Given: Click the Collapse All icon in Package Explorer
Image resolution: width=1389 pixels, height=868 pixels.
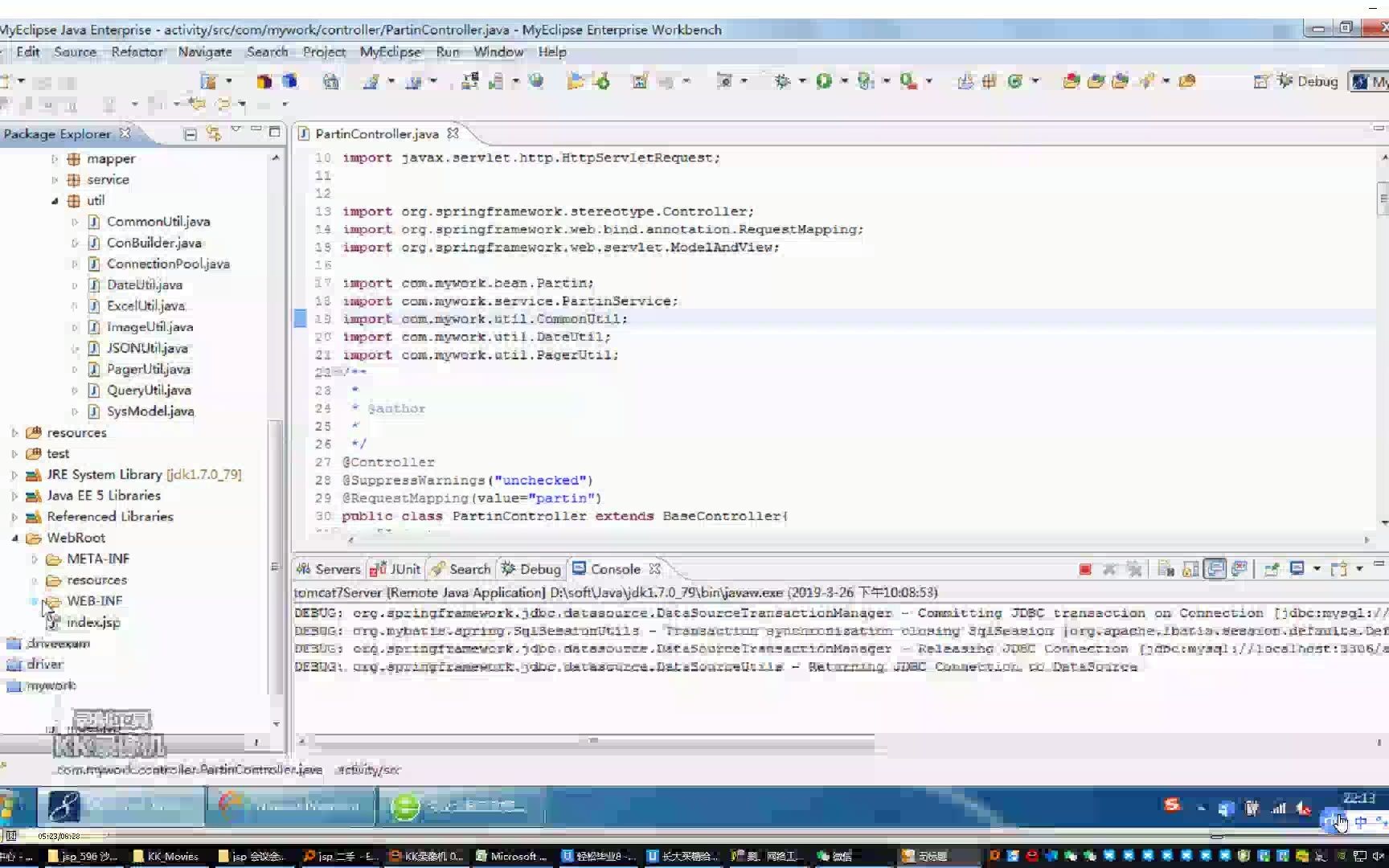Looking at the screenshot, I should (191, 134).
